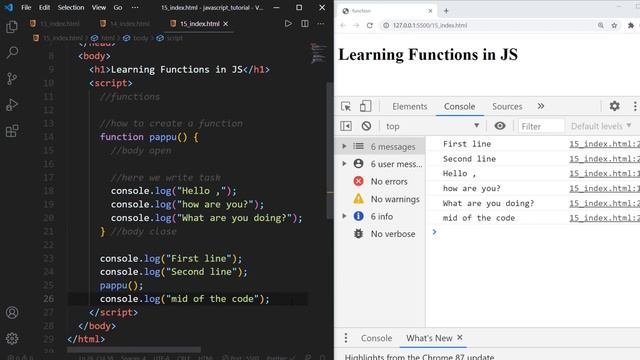The width and height of the screenshot is (640, 360).
Task: Click the editor vertical scrollbar
Action: pyautogui.click(x=330, y=151)
